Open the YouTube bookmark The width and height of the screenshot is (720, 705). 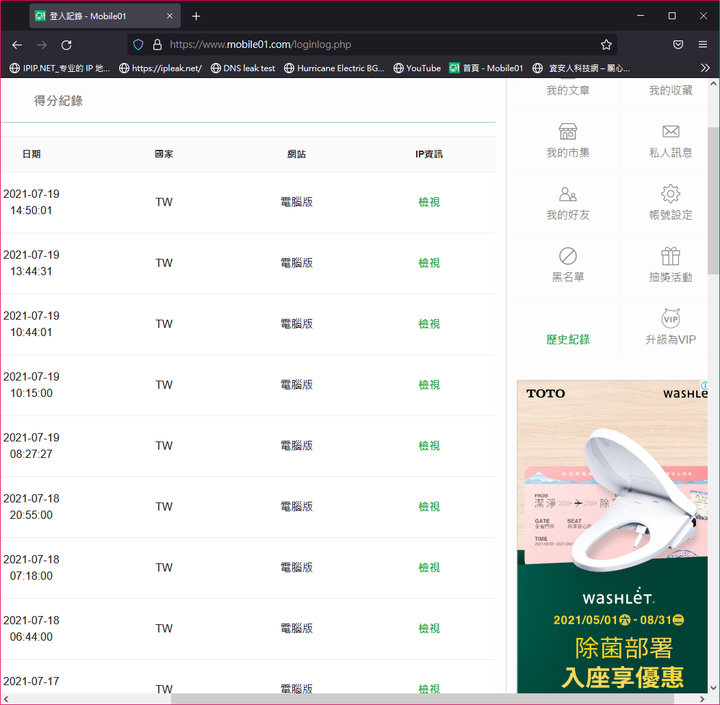tap(417, 68)
